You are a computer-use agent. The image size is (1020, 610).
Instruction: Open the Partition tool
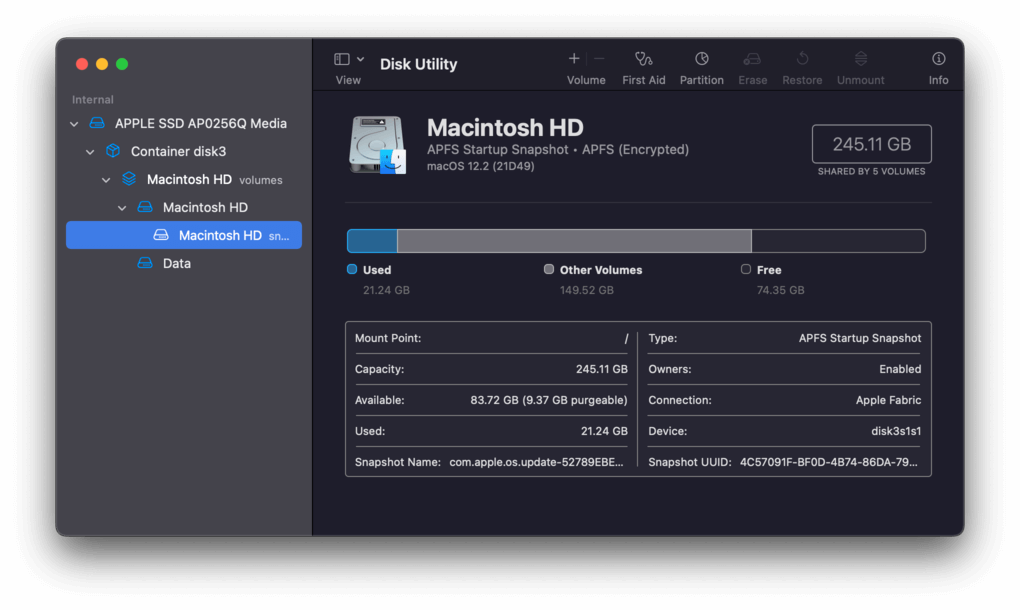point(701,59)
